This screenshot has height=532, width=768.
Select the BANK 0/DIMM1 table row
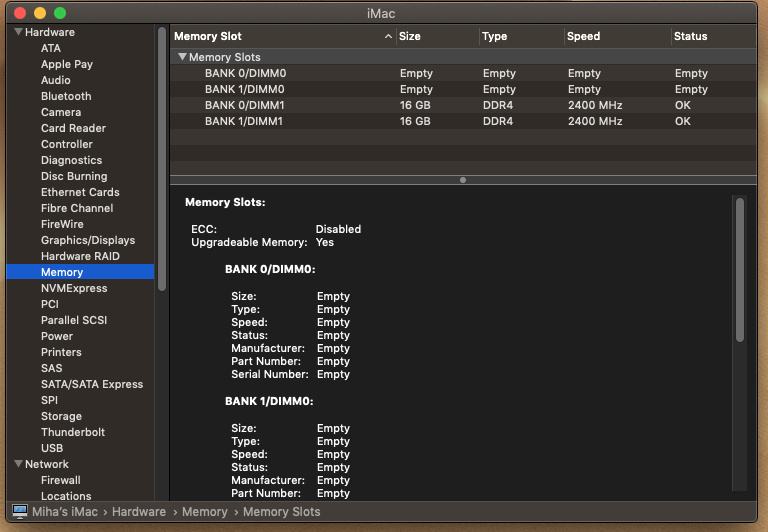click(x=463, y=105)
